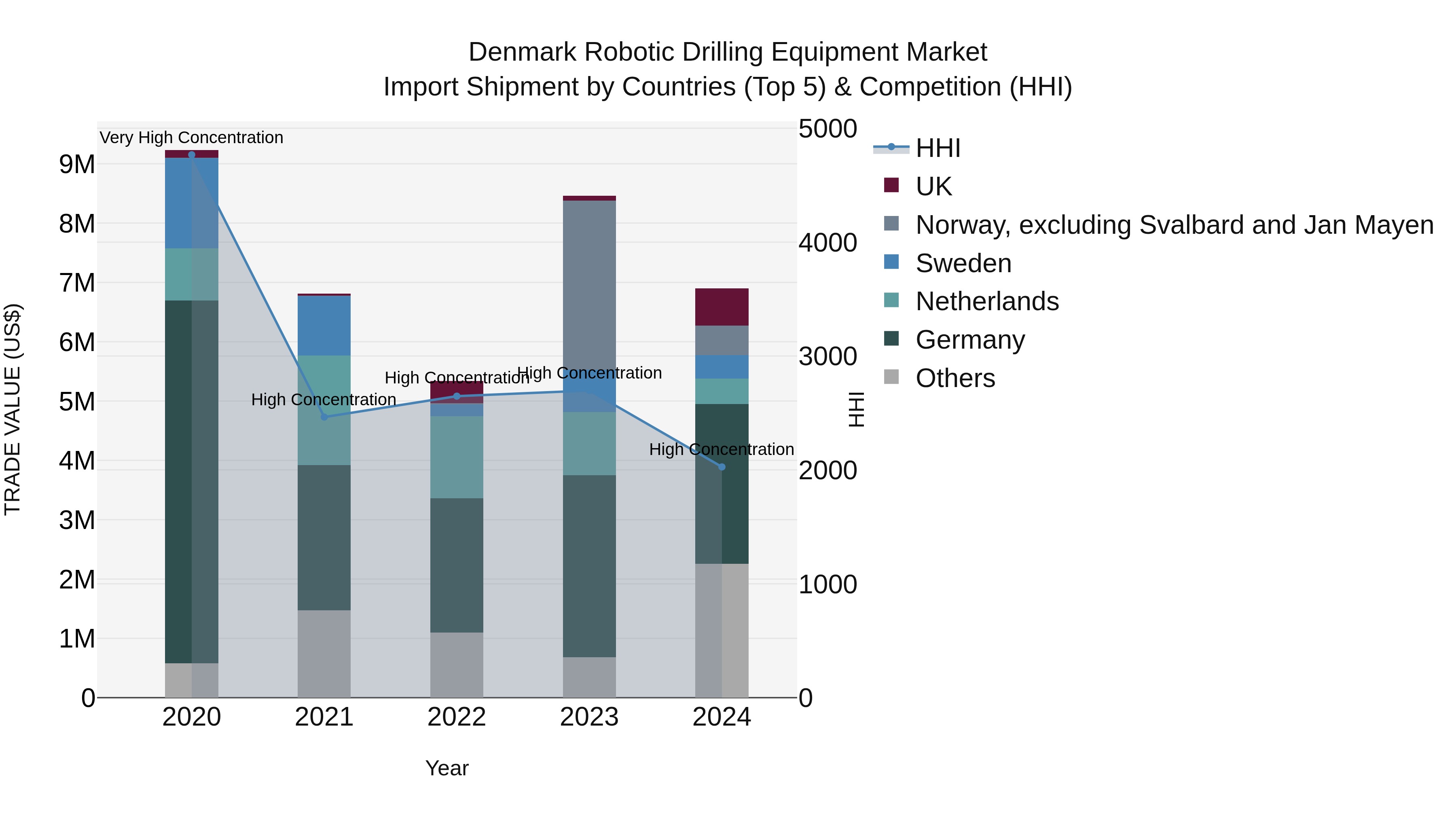Click the Netherlands segment of the 2021 bar
This screenshot has width=1456, height=819.
(324, 411)
